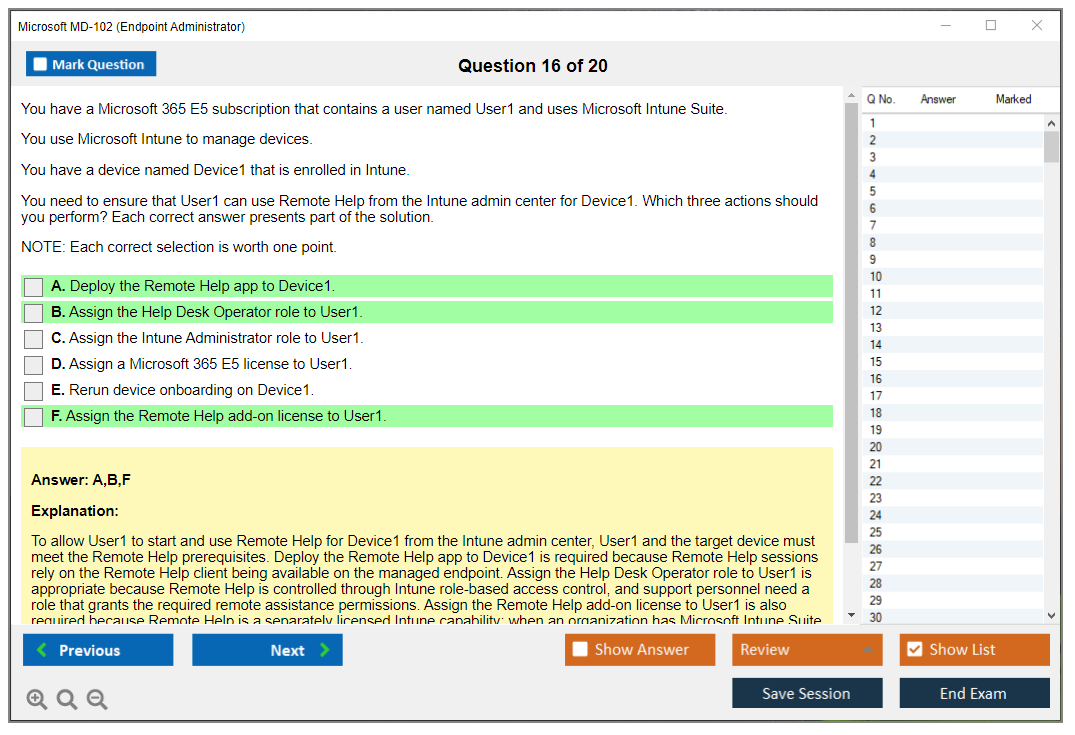The image size is (1075, 735).
Task: Click the End Exam button
Action: tap(974, 693)
